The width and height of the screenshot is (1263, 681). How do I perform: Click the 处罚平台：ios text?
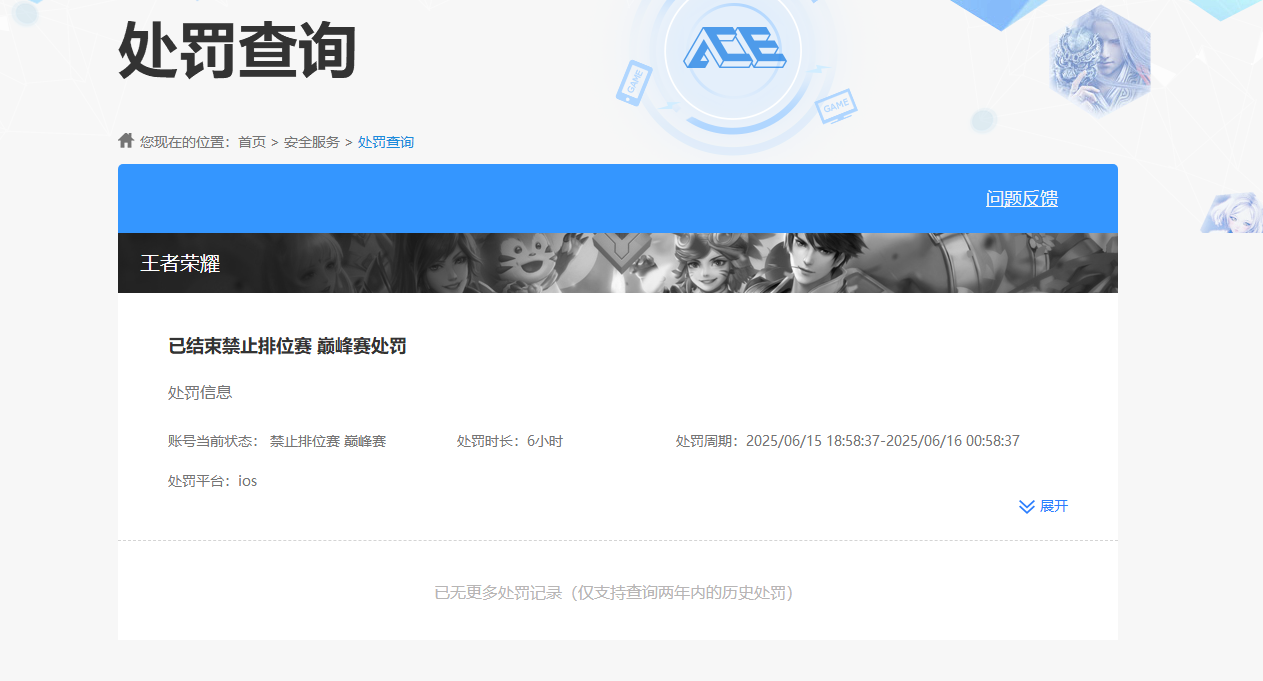(212, 481)
